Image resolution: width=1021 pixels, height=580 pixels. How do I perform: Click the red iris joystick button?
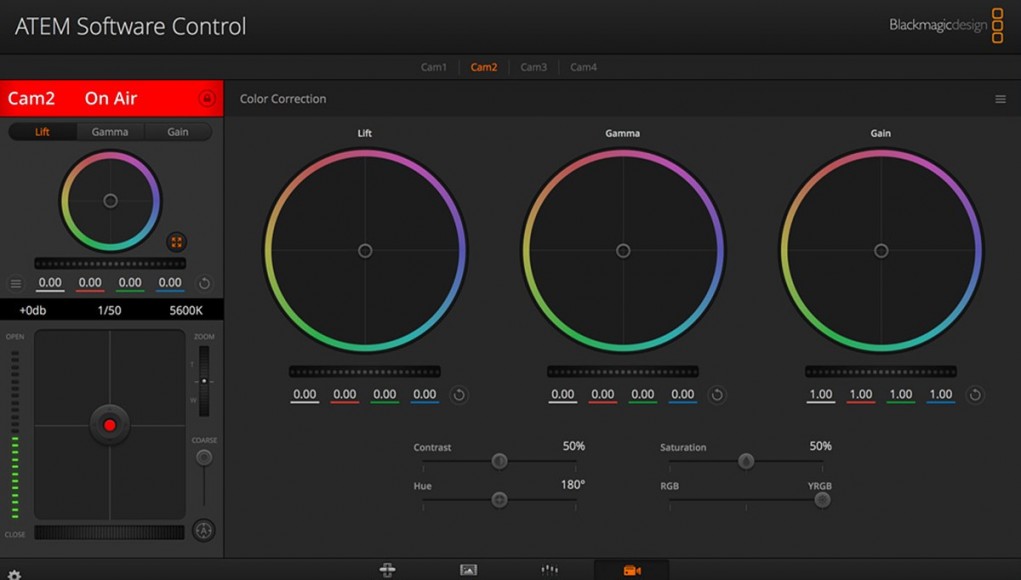click(109, 425)
